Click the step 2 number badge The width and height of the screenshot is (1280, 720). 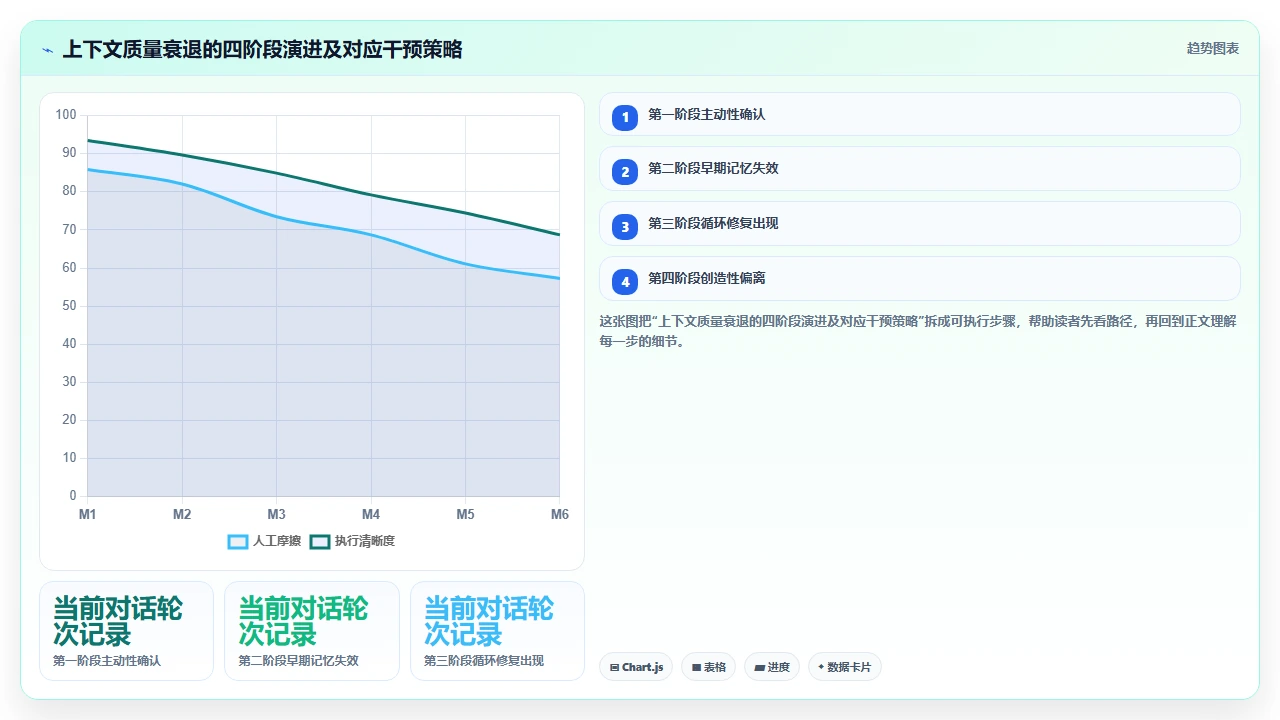click(625, 172)
